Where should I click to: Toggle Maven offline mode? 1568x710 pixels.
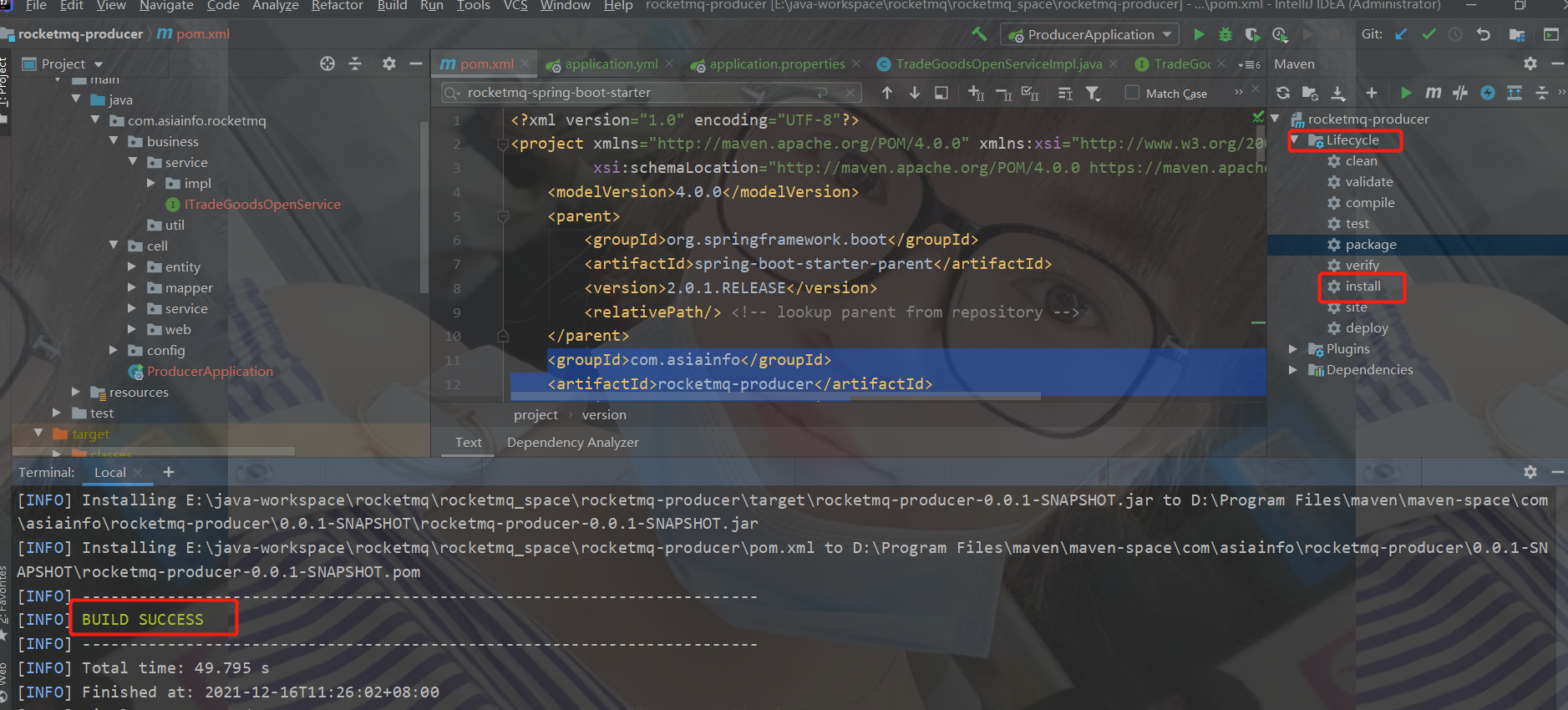pos(1460,93)
